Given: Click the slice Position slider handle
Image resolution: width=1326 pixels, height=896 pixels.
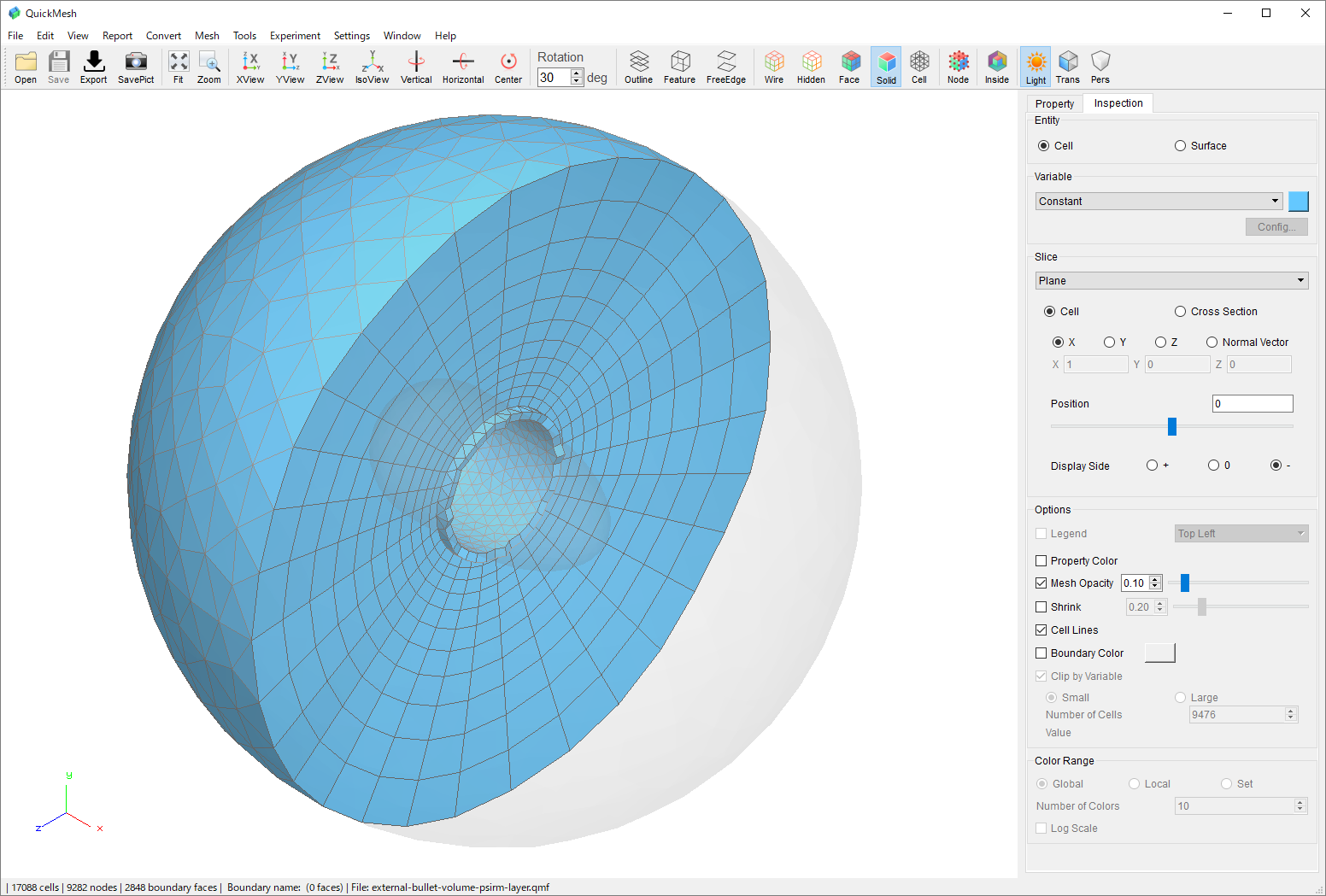Looking at the screenshot, I should [1172, 426].
